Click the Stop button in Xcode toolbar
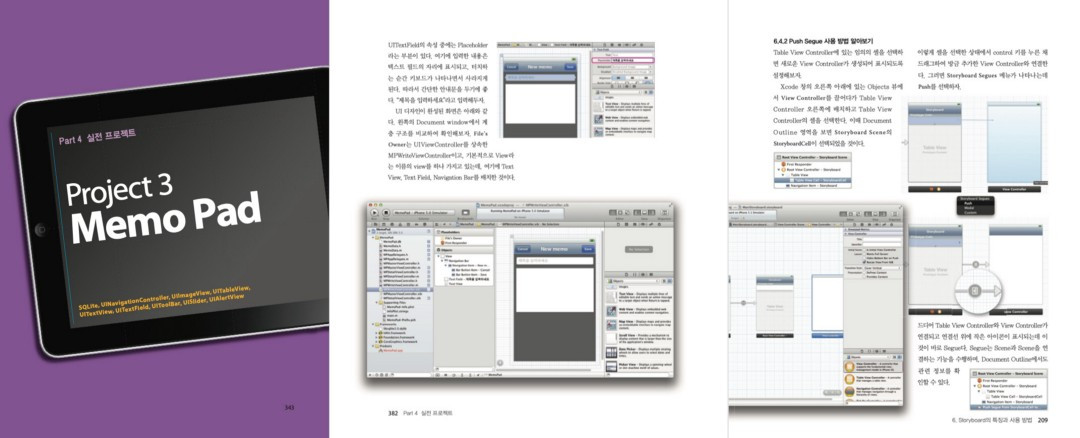This screenshot has height=438, width=1080. [x=386, y=212]
